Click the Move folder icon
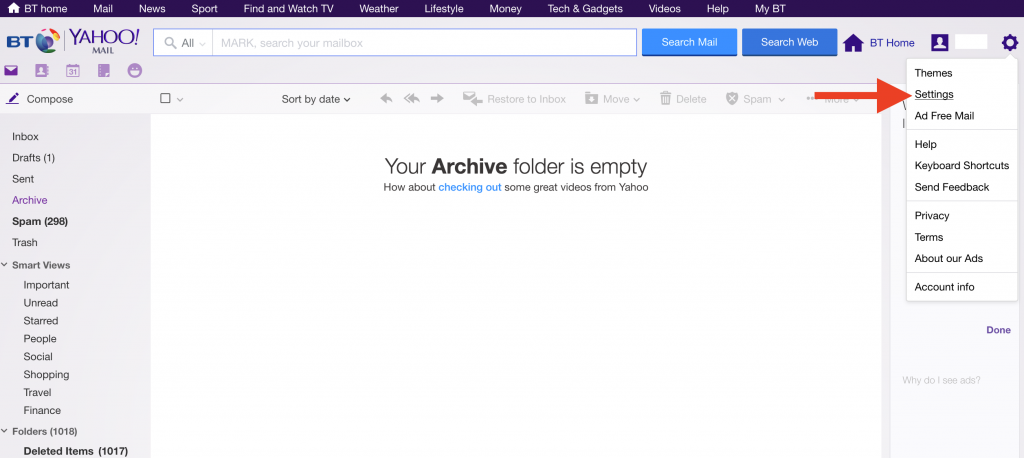This screenshot has width=1024, height=458. [591, 99]
